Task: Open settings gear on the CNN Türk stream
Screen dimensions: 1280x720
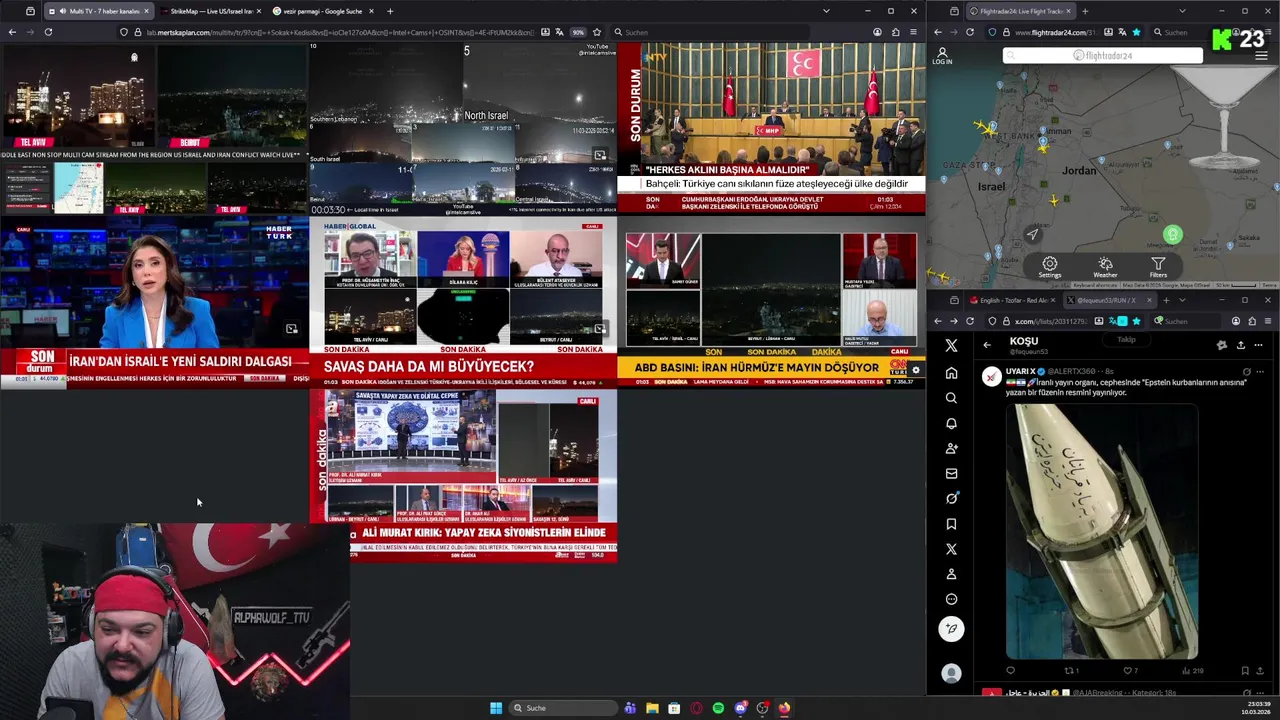Action: 915,370
